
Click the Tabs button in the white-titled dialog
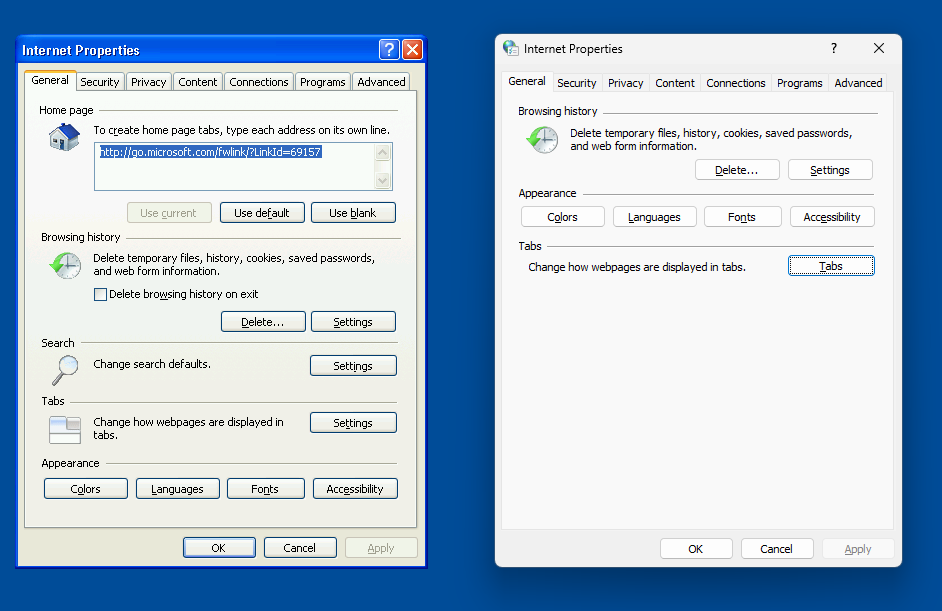[831, 266]
